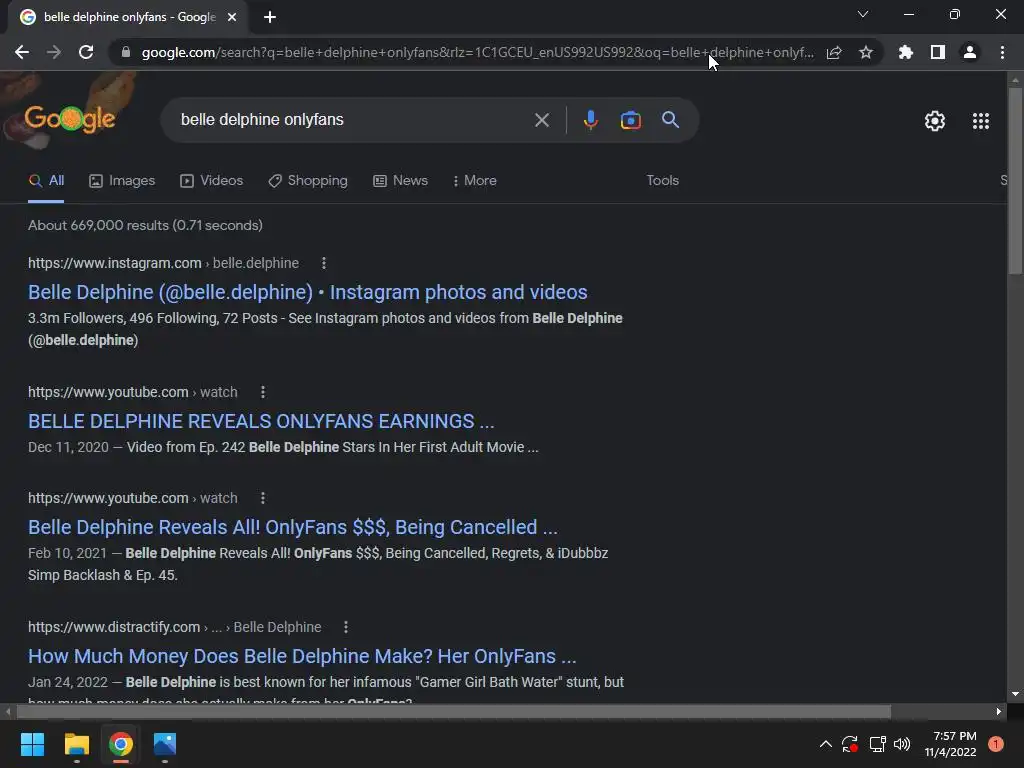The height and width of the screenshot is (768, 1024).
Task: Show hidden system tray icons
Action: [825, 744]
